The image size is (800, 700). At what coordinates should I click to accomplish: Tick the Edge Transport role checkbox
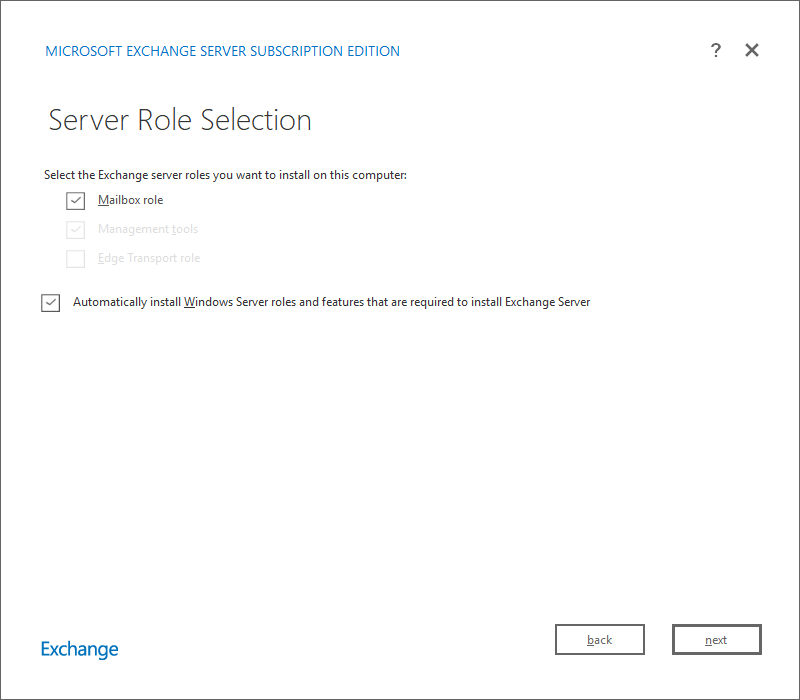[x=76, y=259]
